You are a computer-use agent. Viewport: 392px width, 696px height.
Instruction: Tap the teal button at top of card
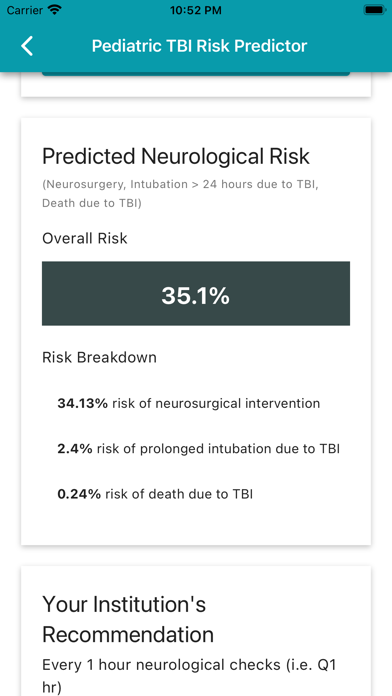196,73
